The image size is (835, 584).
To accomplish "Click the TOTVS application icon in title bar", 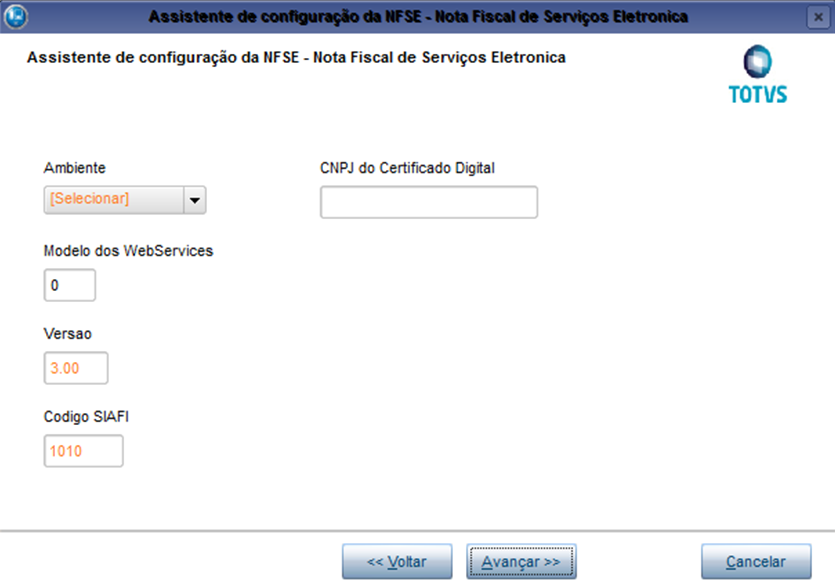I will pyautogui.click(x=15, y=17).
